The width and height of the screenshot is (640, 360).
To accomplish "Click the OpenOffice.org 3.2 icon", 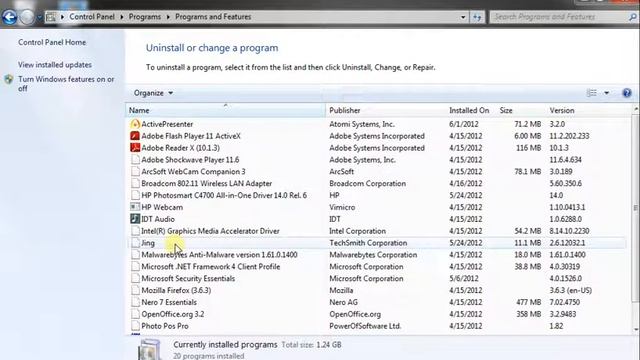I will pyautogui.click(x=135, y=314).
